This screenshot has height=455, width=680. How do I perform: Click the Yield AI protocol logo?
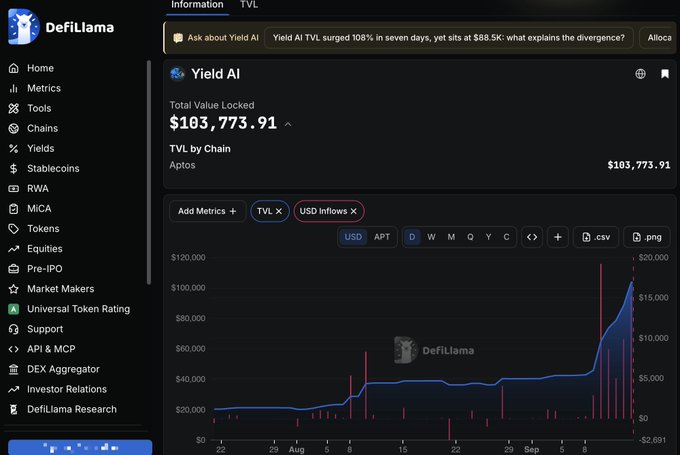tap(177, 74)
